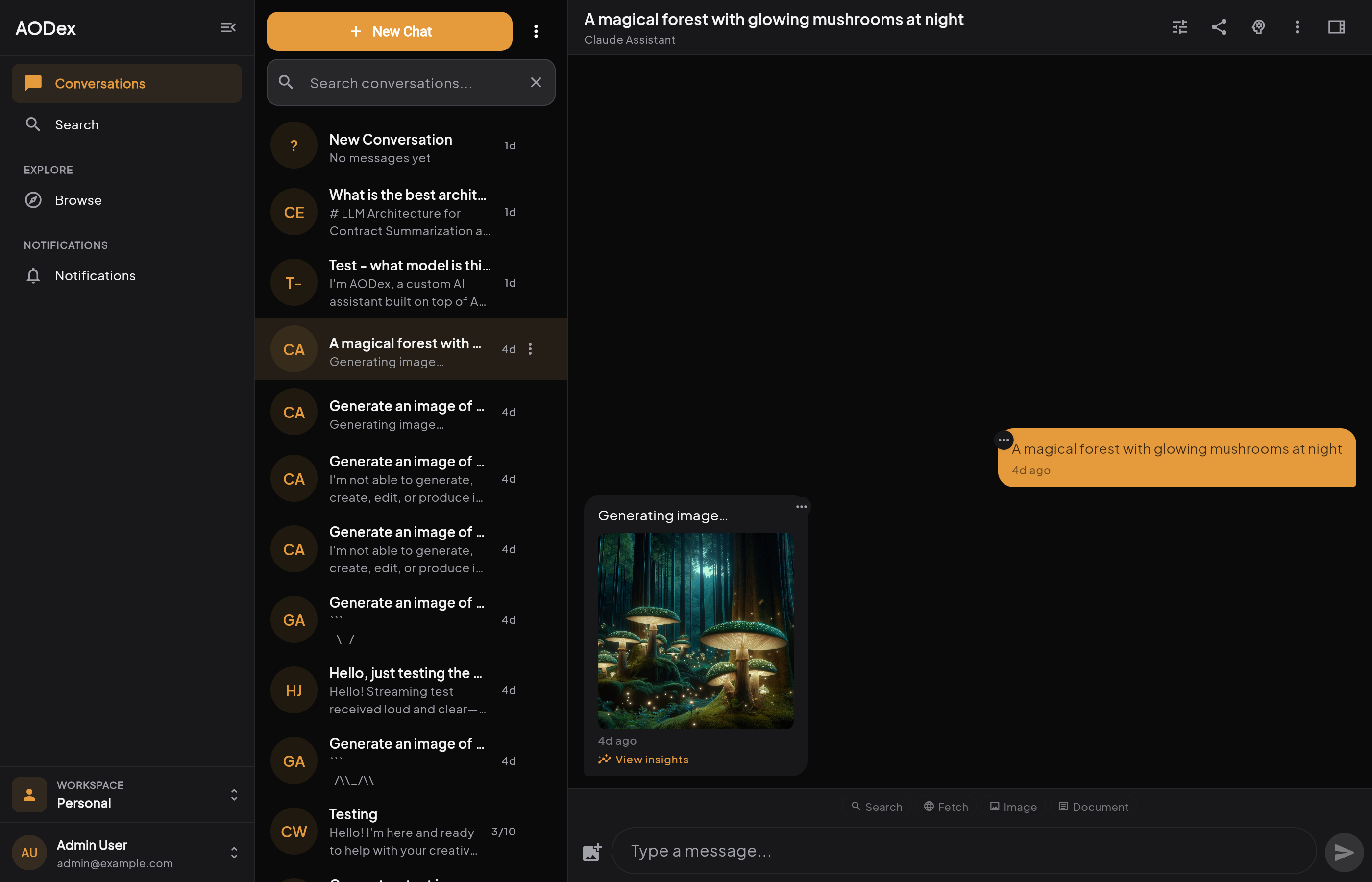
Task: Open the Search section in the sidebar
Action: coord(77,124)
